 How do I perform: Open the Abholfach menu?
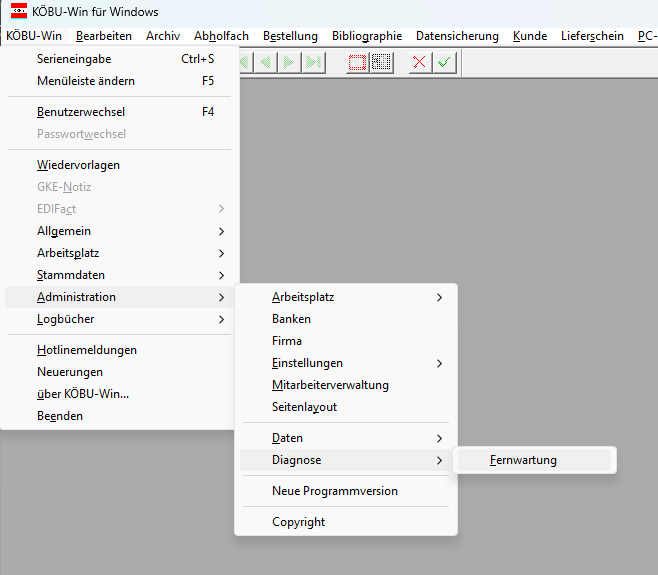[221, 36]
